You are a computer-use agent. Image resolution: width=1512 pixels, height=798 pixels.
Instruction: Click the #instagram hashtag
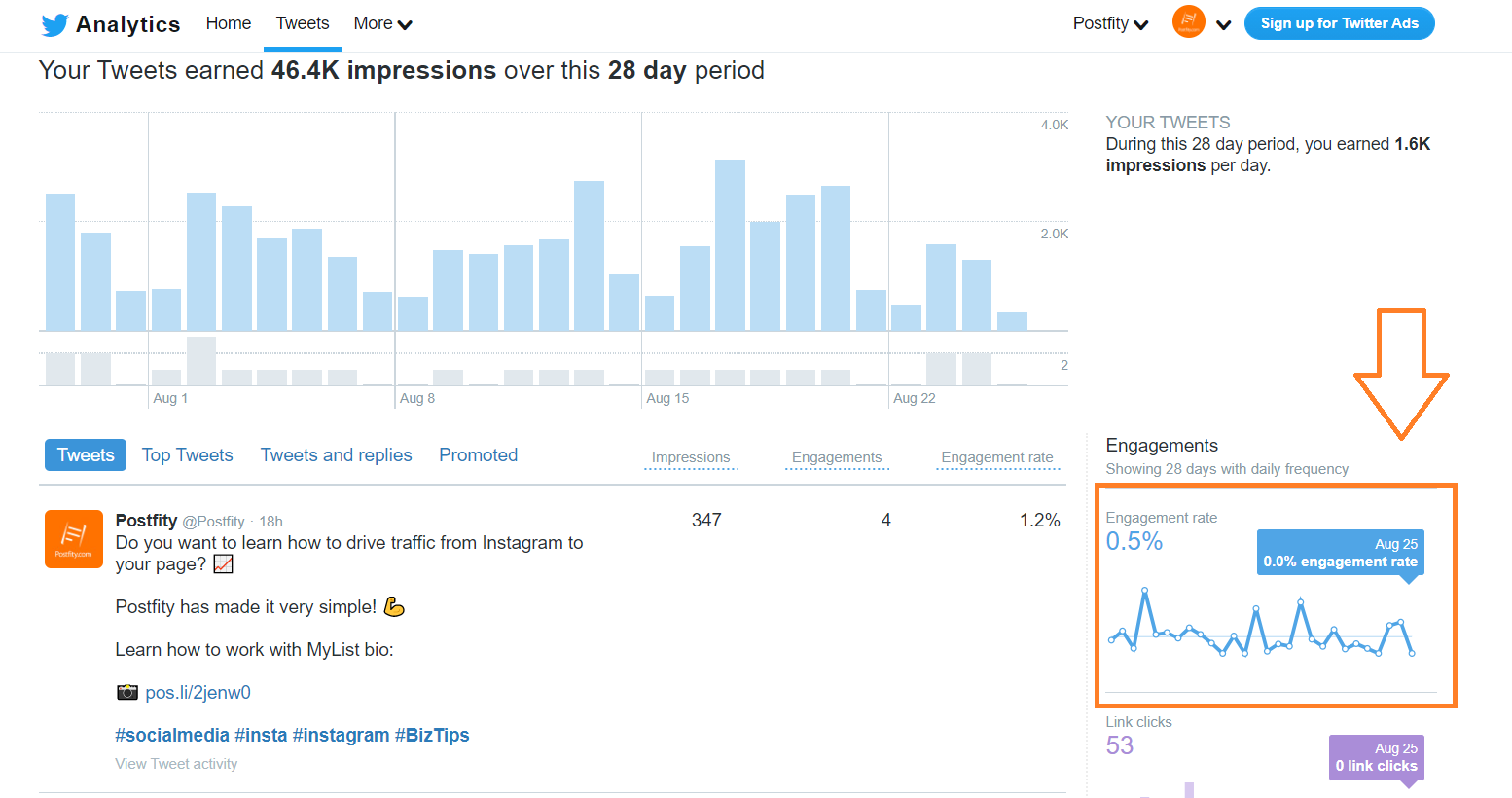tap(341, 734)
